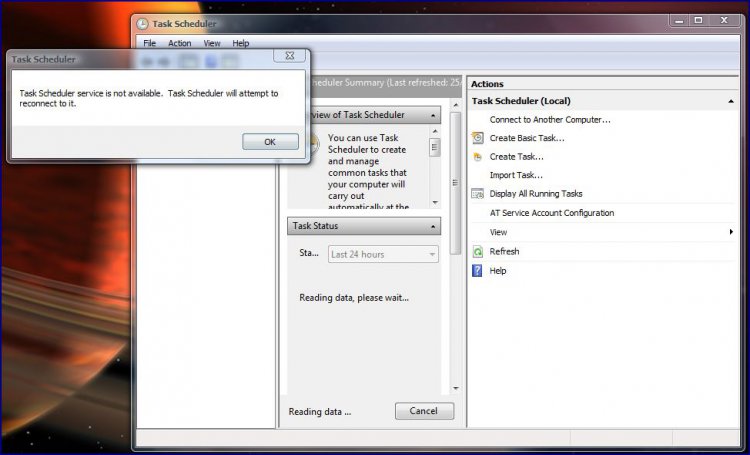The width and height of the screenshot is (750, 455).
Task: Choose Create Task… action label
Action: tap(517, 156)
